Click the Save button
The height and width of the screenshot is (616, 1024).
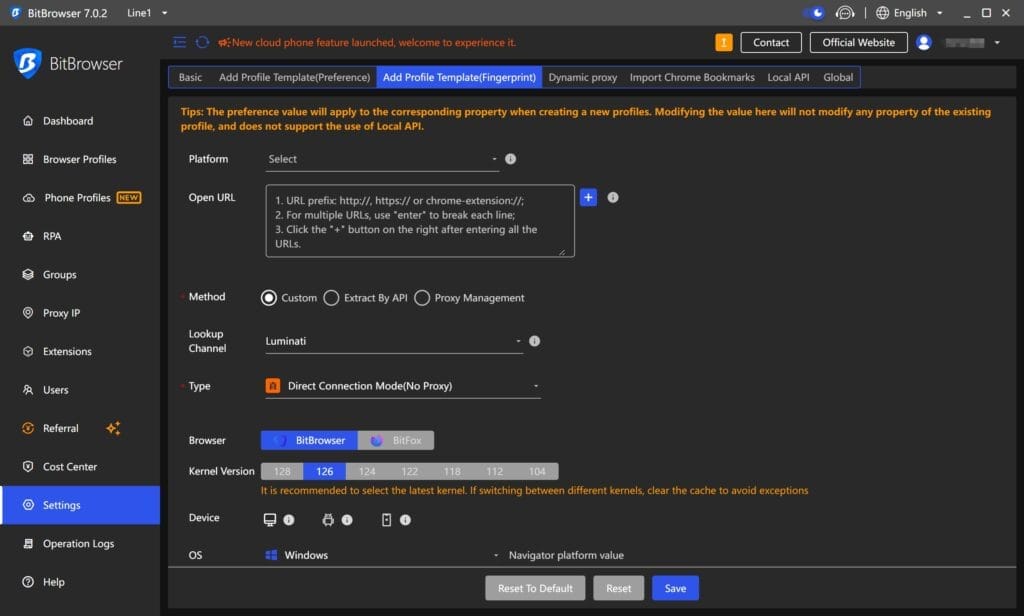click(675, 588)
